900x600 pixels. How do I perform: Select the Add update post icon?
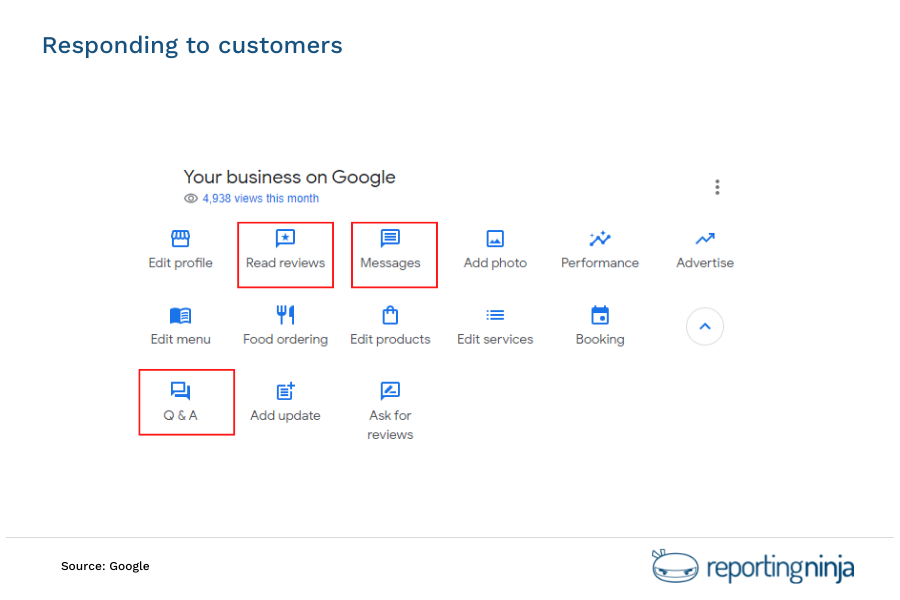click(285, 390)
